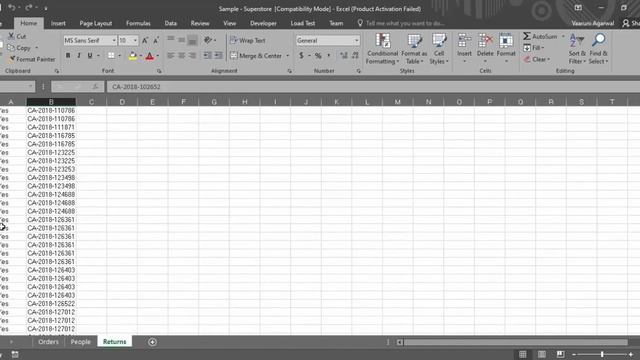The image size is (640, 360).
Task: Open the number format dropdown showing General
Action: [x=356, y=40]
